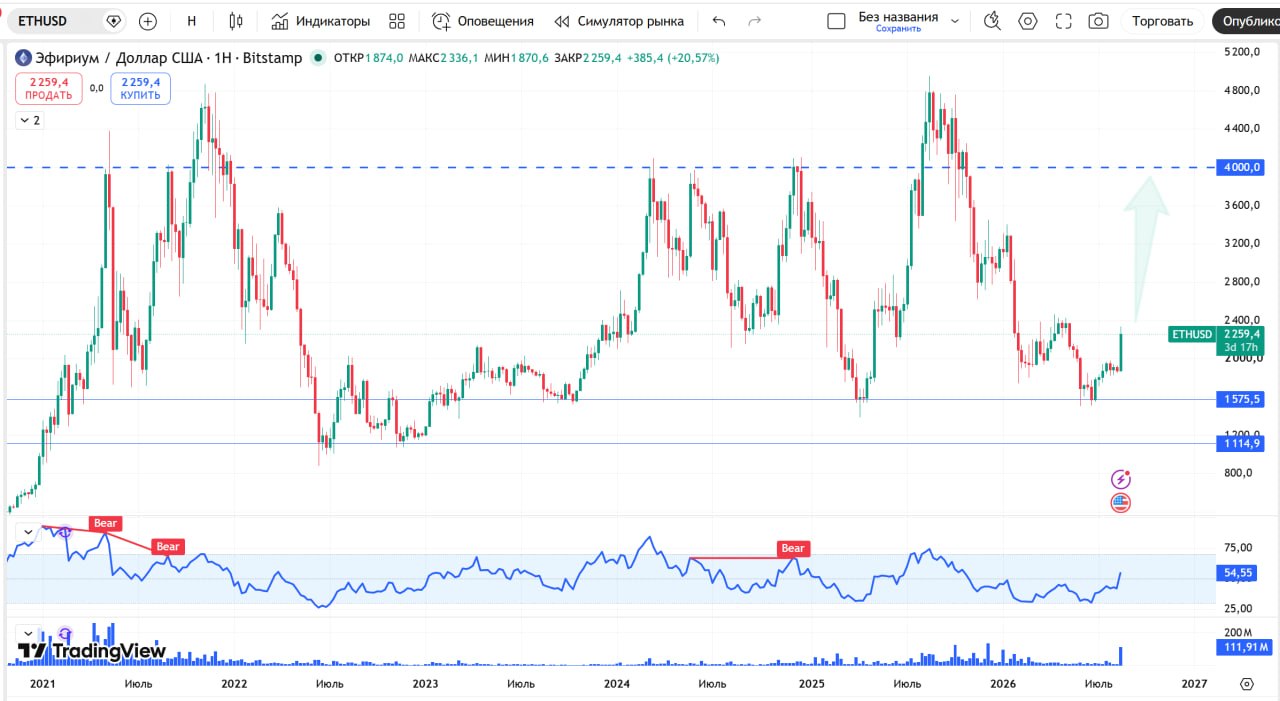Open the ETHUSD symbol search box
This screenshot has height=701, width=1280.
click(x=67, y=20)
